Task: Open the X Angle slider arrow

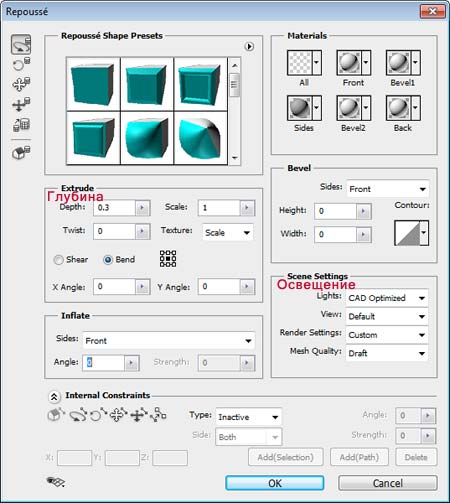Action: coord(143,287)
